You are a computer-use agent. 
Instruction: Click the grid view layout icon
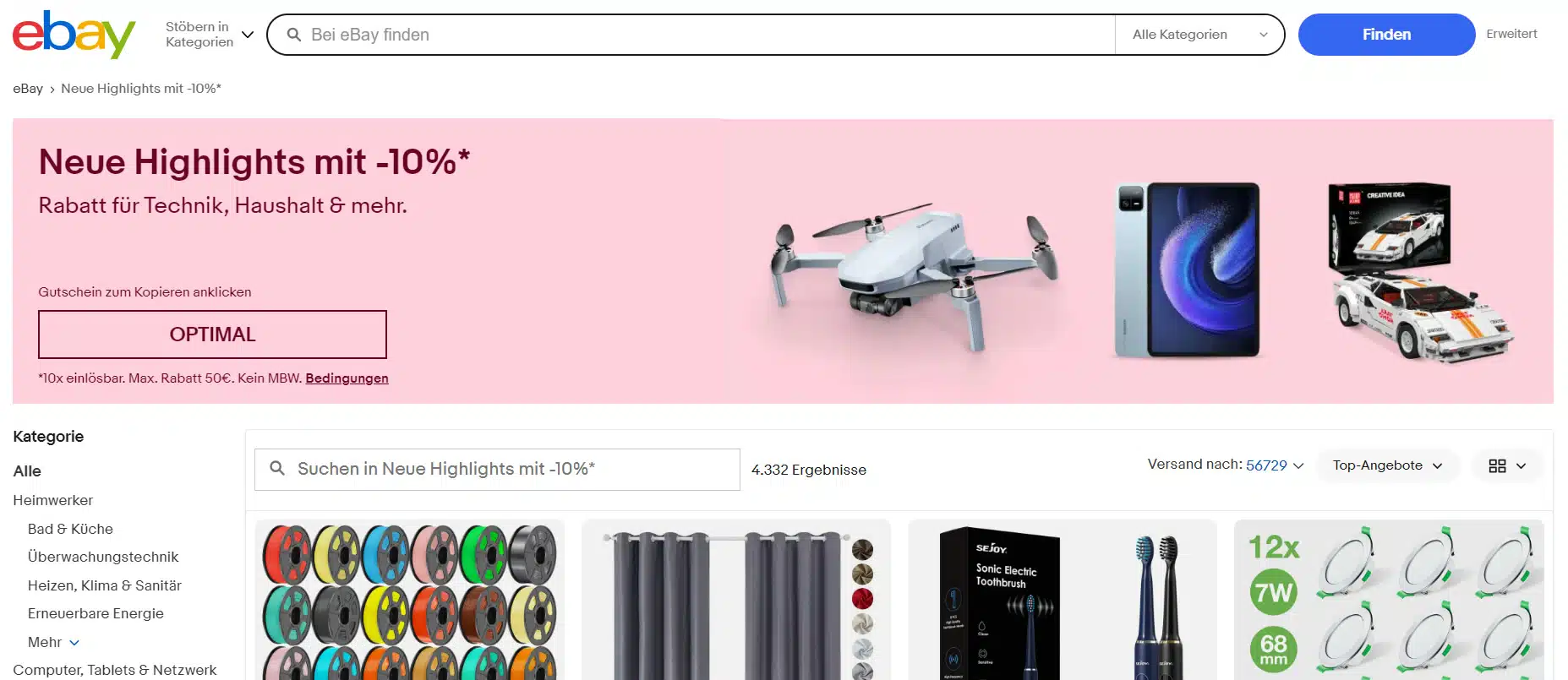pos(1497,465)
